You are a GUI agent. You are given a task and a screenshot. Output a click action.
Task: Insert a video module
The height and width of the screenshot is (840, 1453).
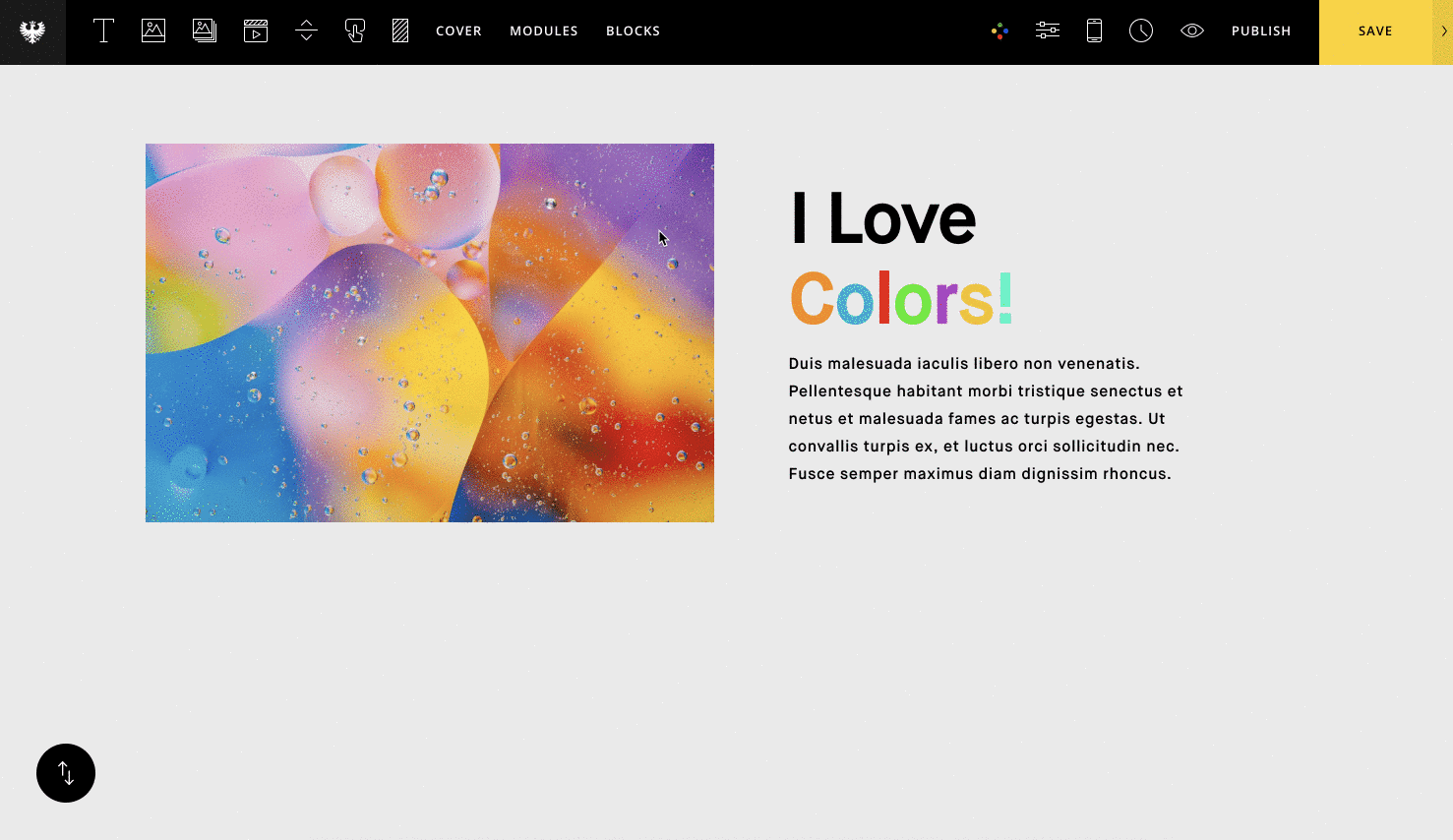(256, 31)
